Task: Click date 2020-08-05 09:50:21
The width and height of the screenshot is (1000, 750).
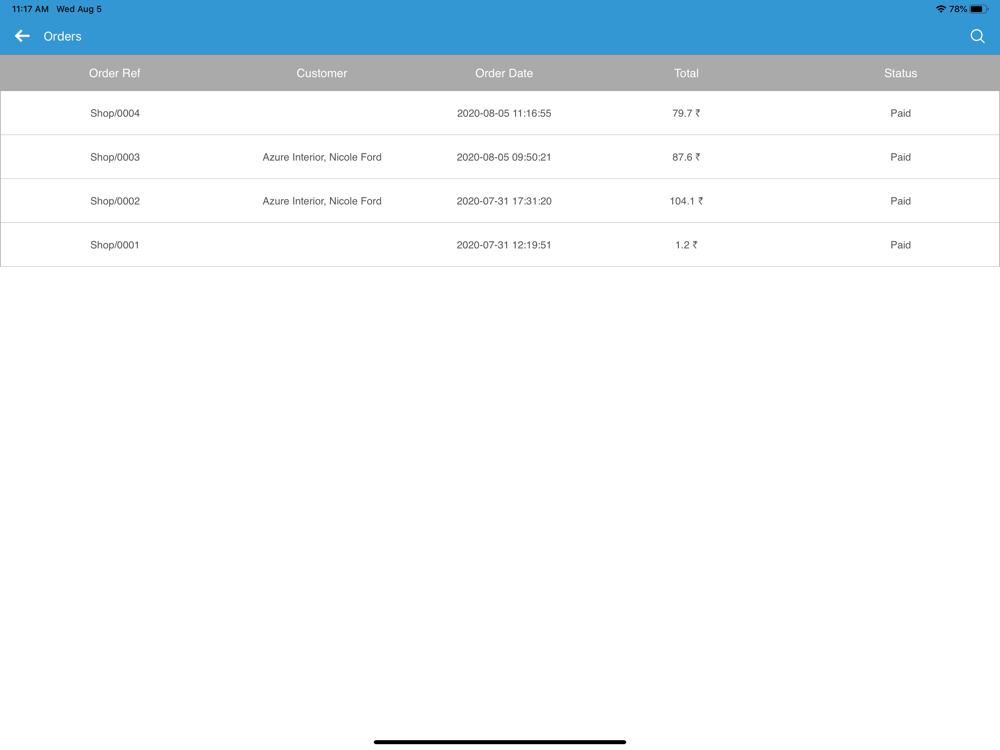Action: pyautogui.click(x=504, y=157)
